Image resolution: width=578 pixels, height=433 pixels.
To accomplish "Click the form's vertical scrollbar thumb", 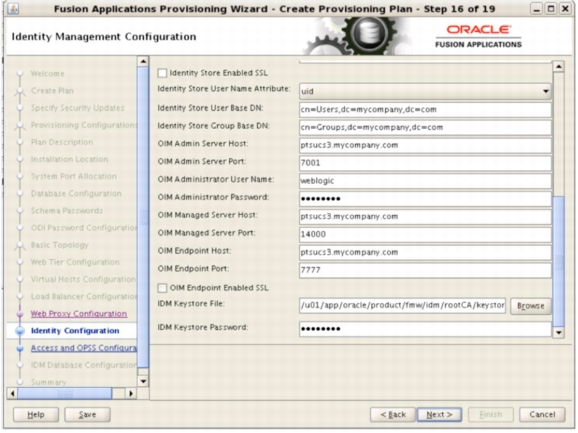I will (x=558, y=261).
